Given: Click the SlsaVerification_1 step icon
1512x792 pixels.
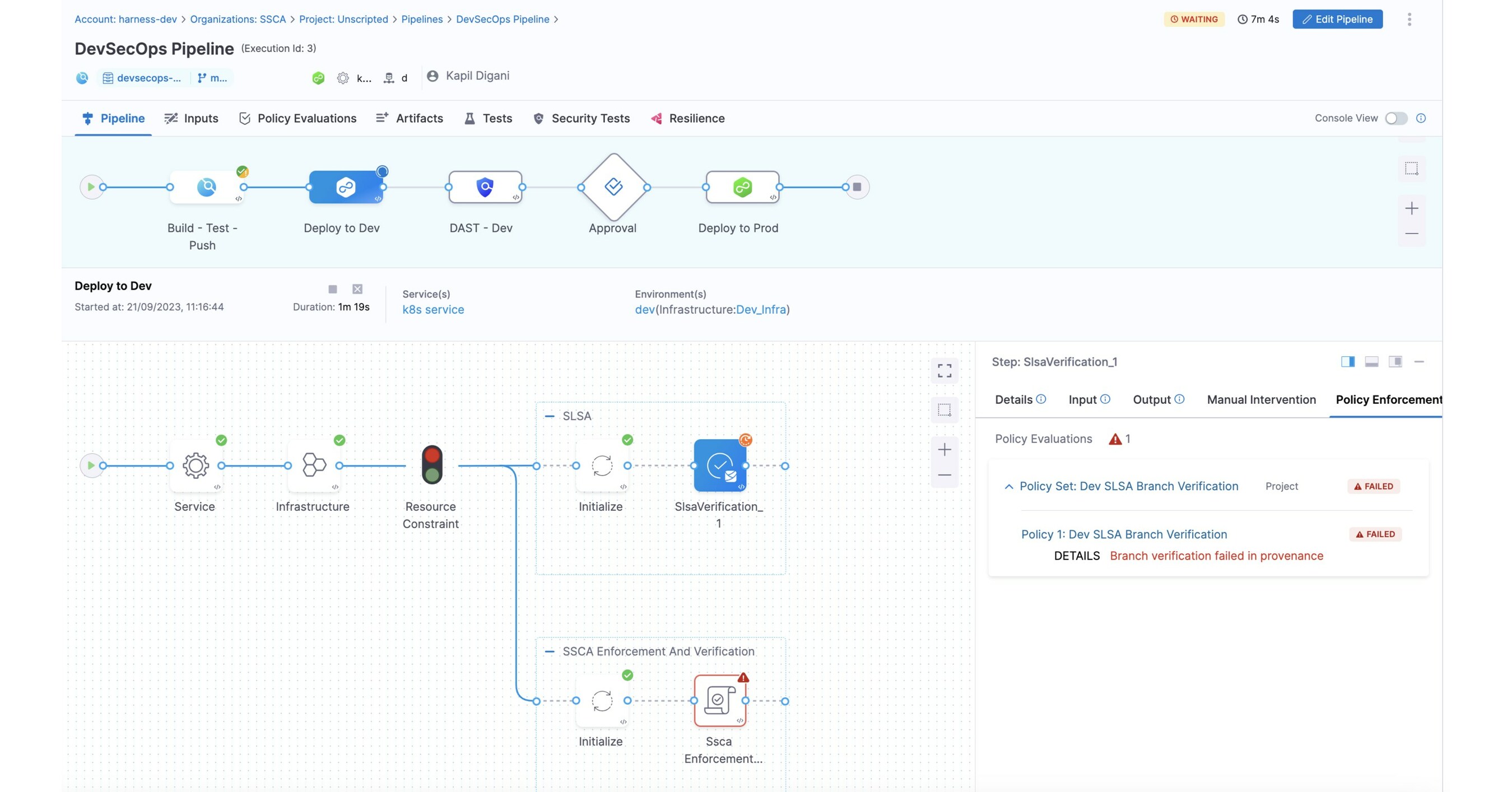Looking at the screenshot, I should click(720, 465).
